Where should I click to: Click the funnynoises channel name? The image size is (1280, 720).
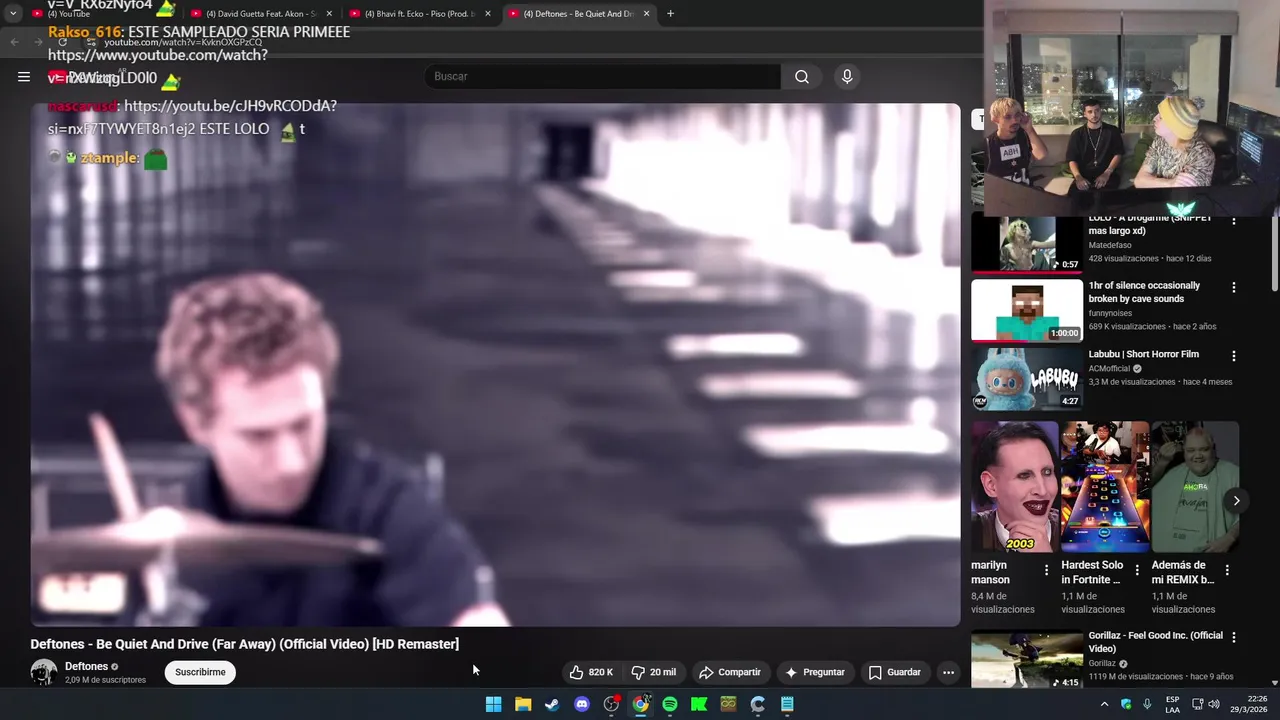coord(1110,313)
